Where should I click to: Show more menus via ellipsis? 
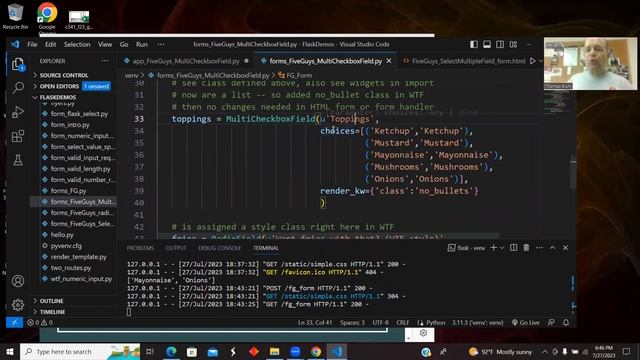click(161, 44)
